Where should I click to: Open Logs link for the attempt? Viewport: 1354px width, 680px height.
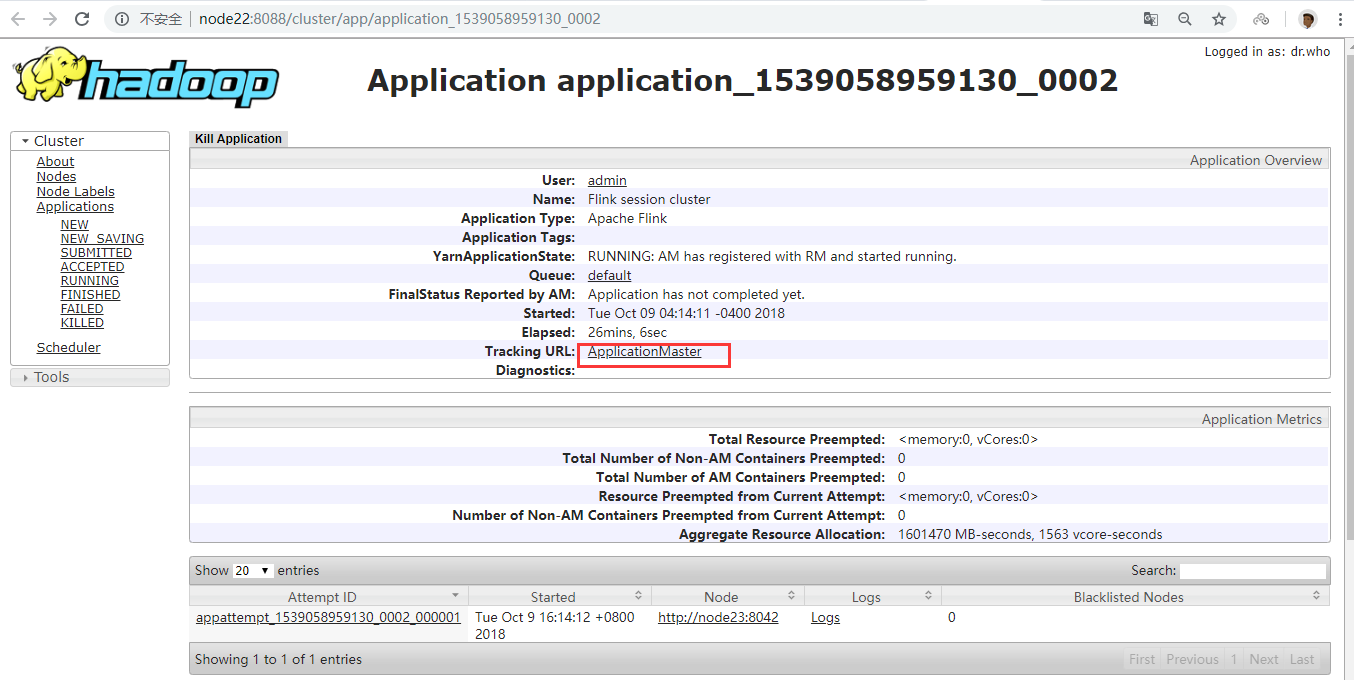point(825,618)
